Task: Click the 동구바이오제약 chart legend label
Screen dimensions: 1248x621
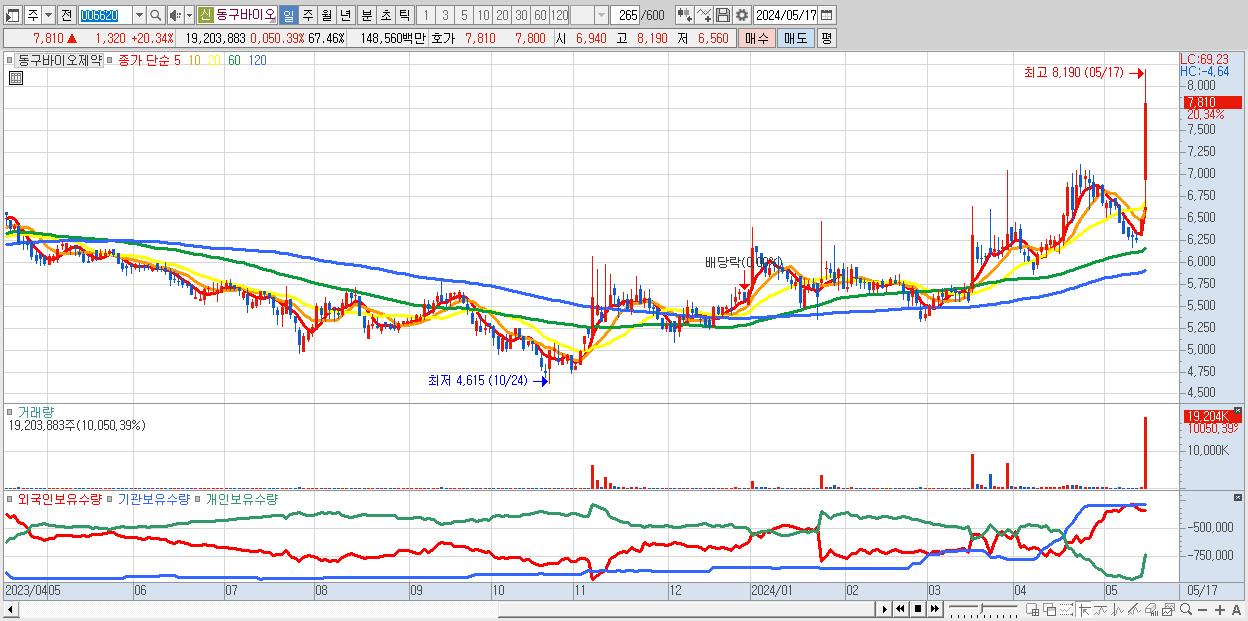Action: 58,60
